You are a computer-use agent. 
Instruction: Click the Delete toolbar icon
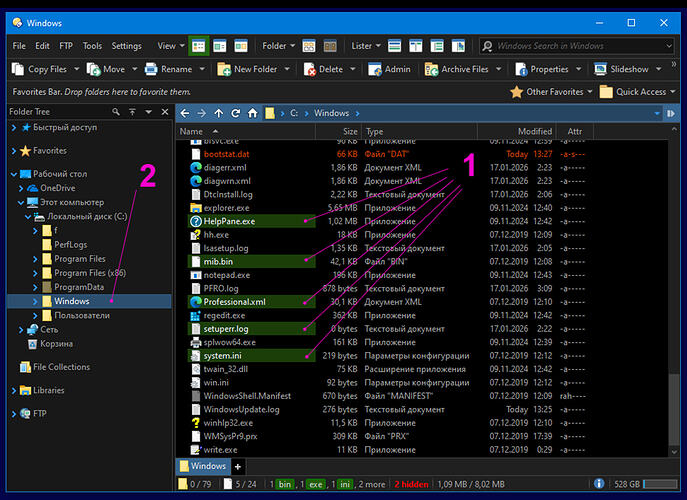tap(310, 69)
